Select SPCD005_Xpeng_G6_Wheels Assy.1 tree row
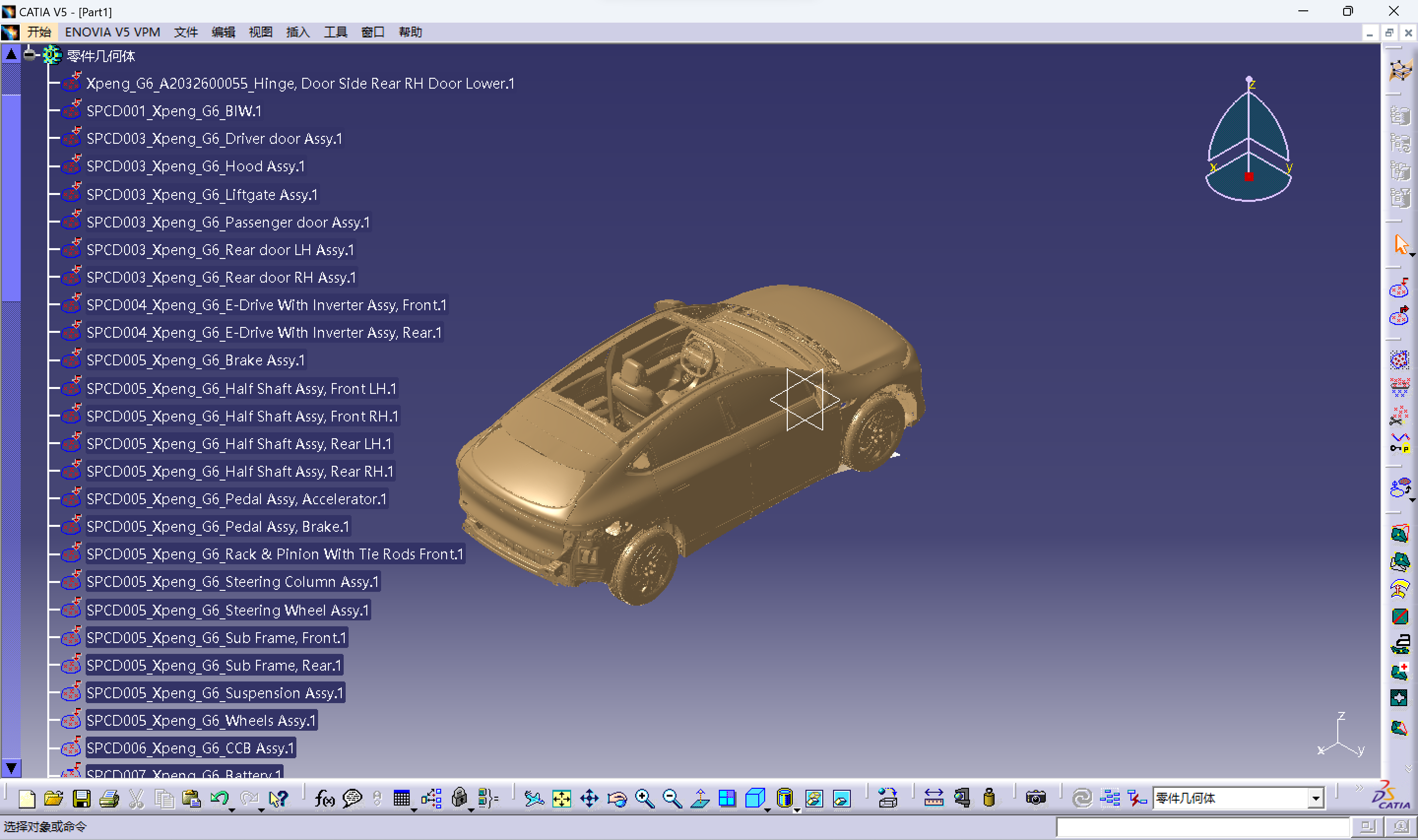The image size is (1418, 840). click(201, 720)
